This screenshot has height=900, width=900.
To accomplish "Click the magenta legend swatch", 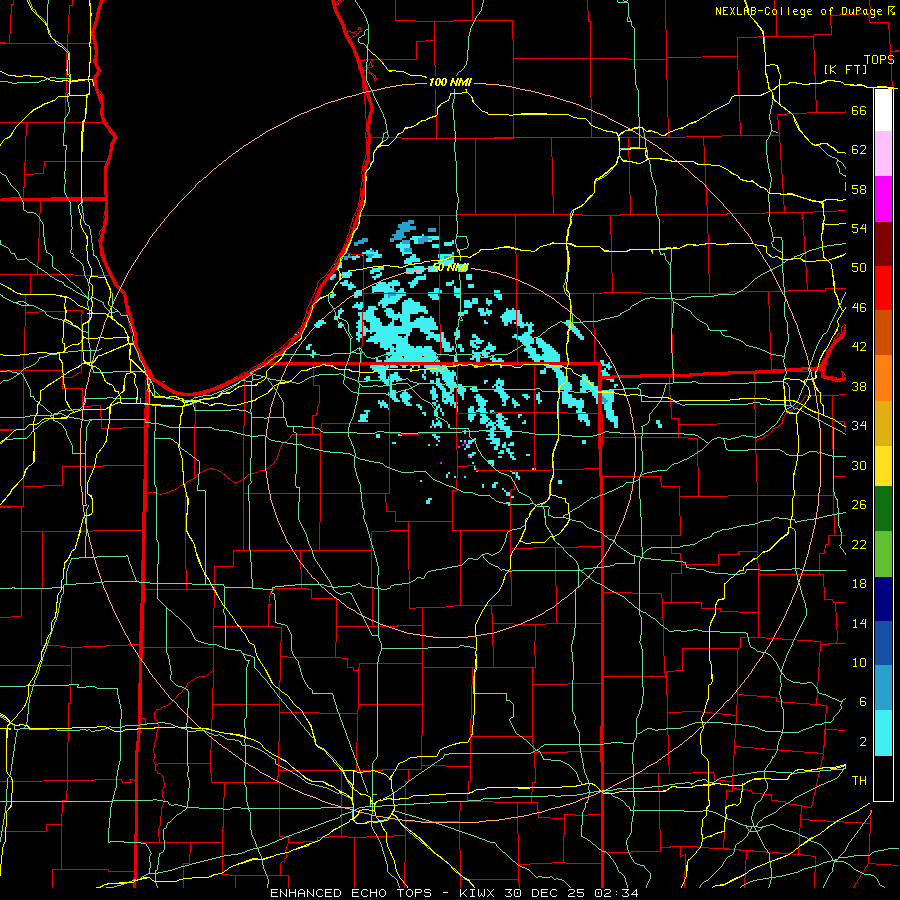I will 883,199.
